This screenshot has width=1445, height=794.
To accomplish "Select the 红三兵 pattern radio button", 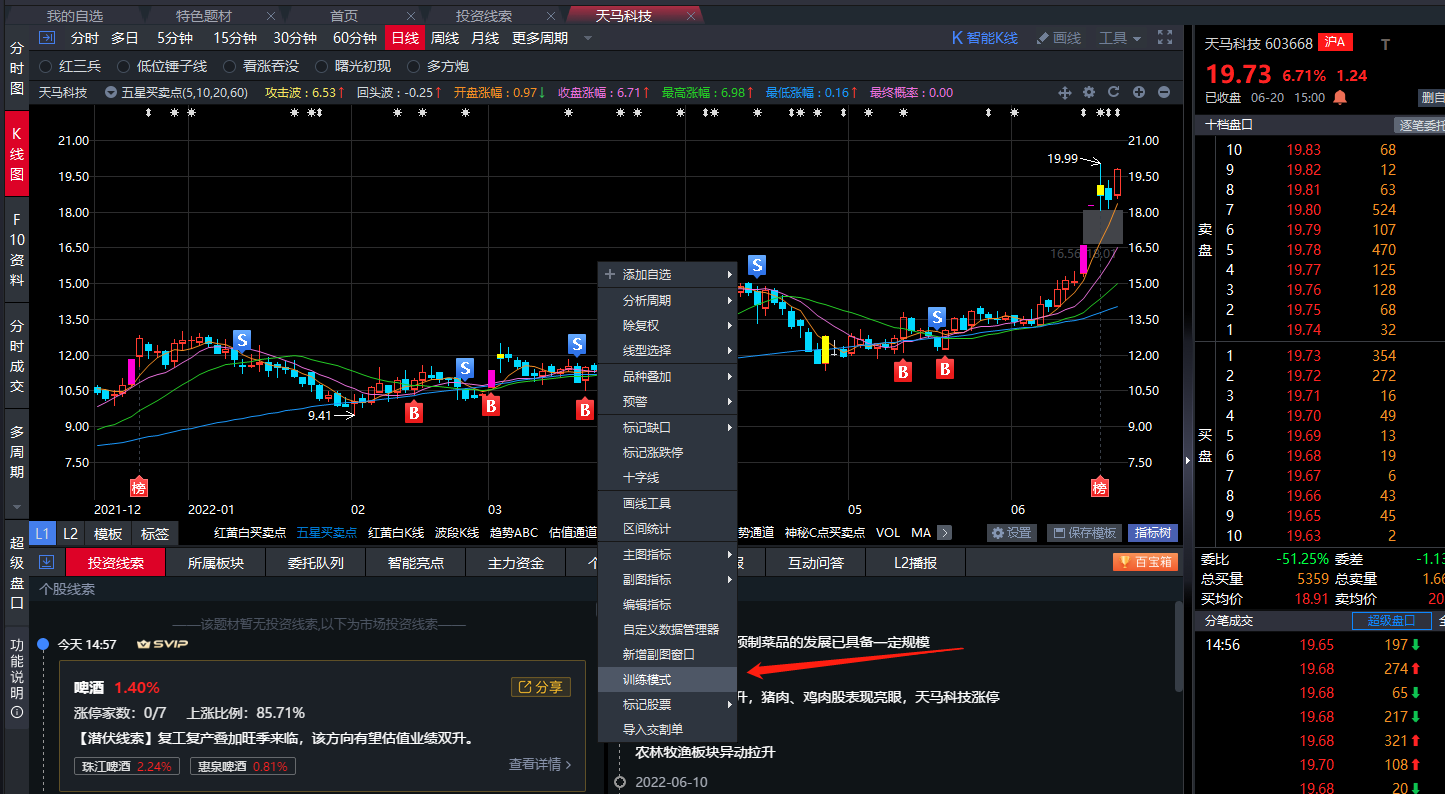I will [45, 66].
